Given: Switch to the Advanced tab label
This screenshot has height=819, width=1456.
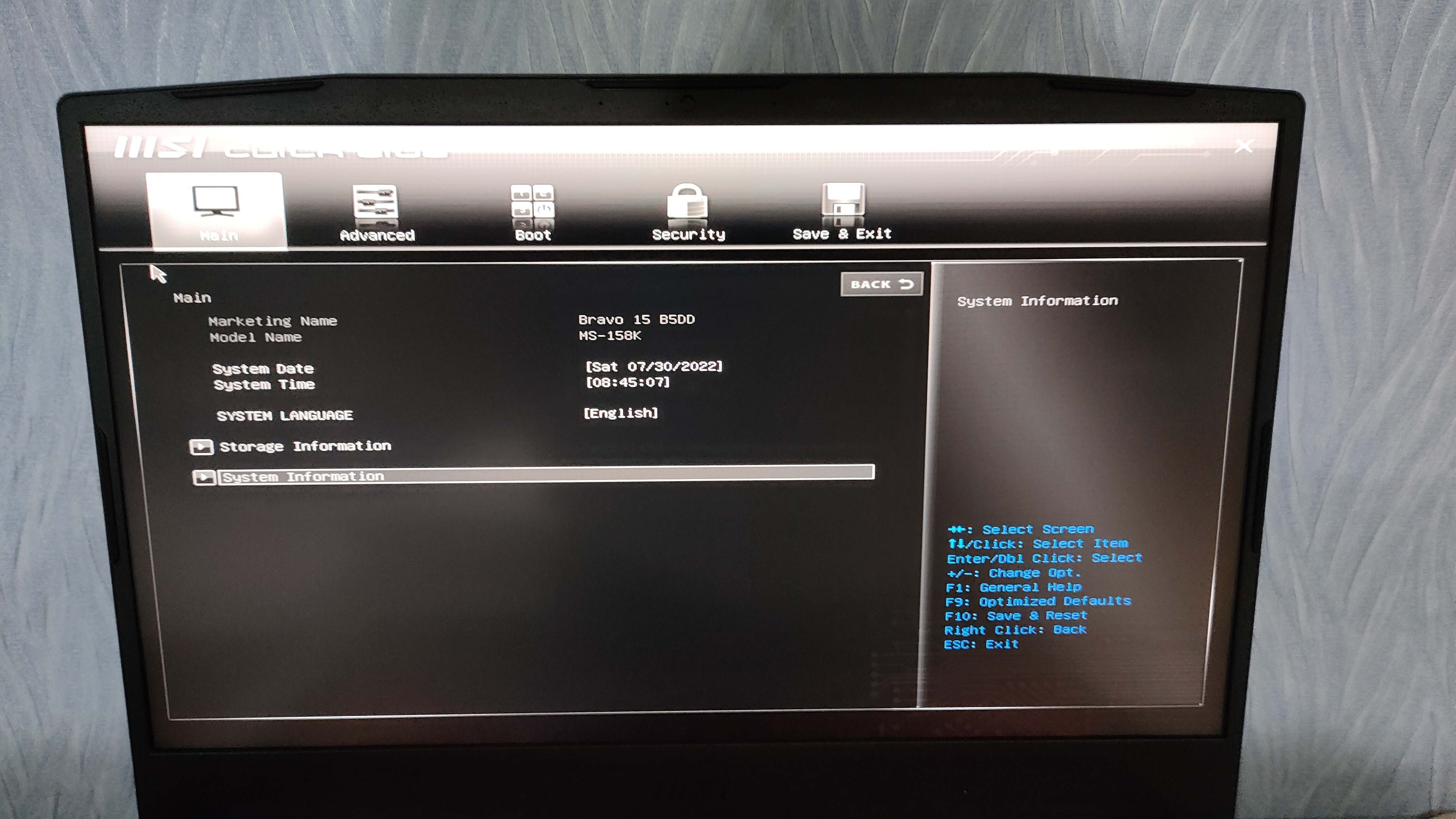Looking at the screenshot, I should click(x=377, y=235).
